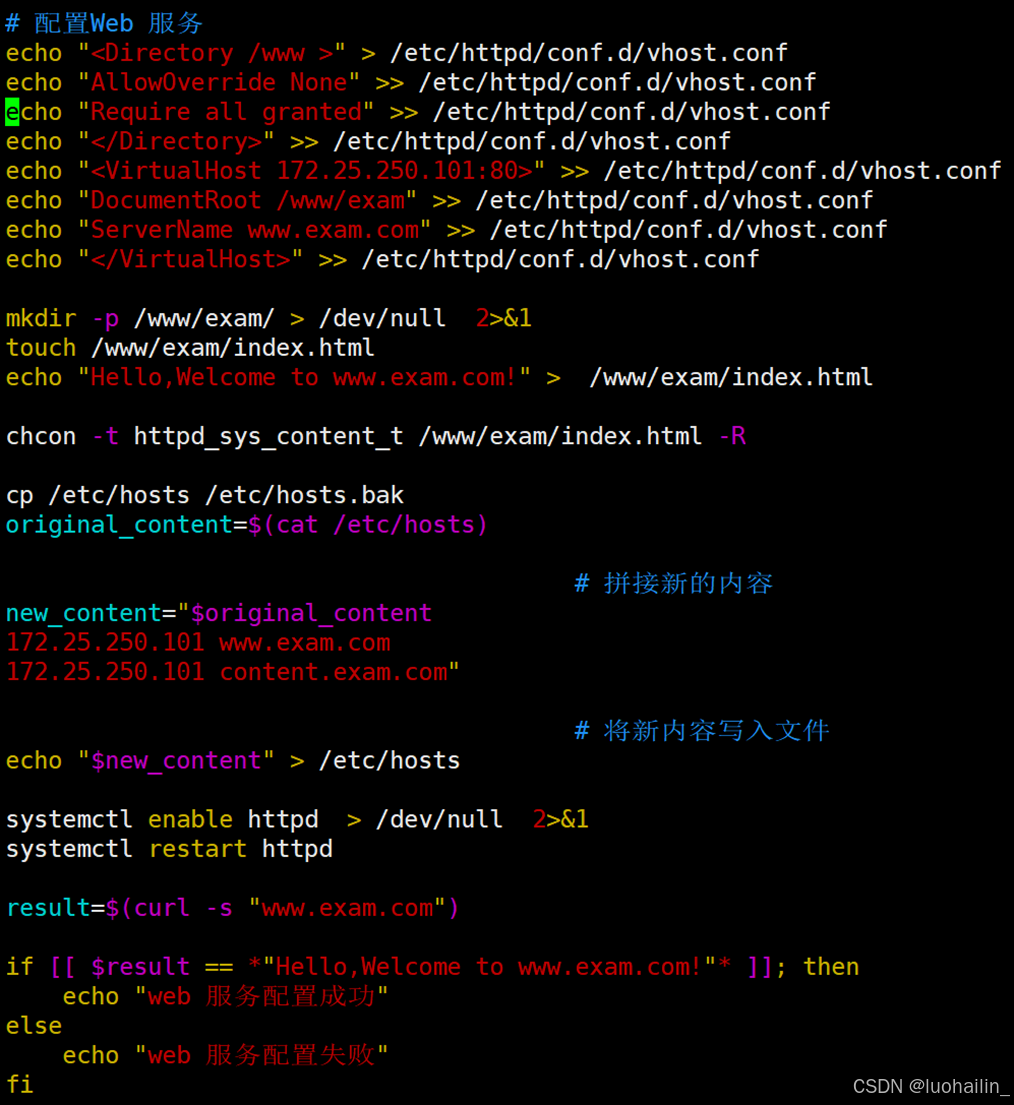Click the string 'web 服务配置失败'
This screenshot has height=1105, width=1014.
(x=261, y=1056)
